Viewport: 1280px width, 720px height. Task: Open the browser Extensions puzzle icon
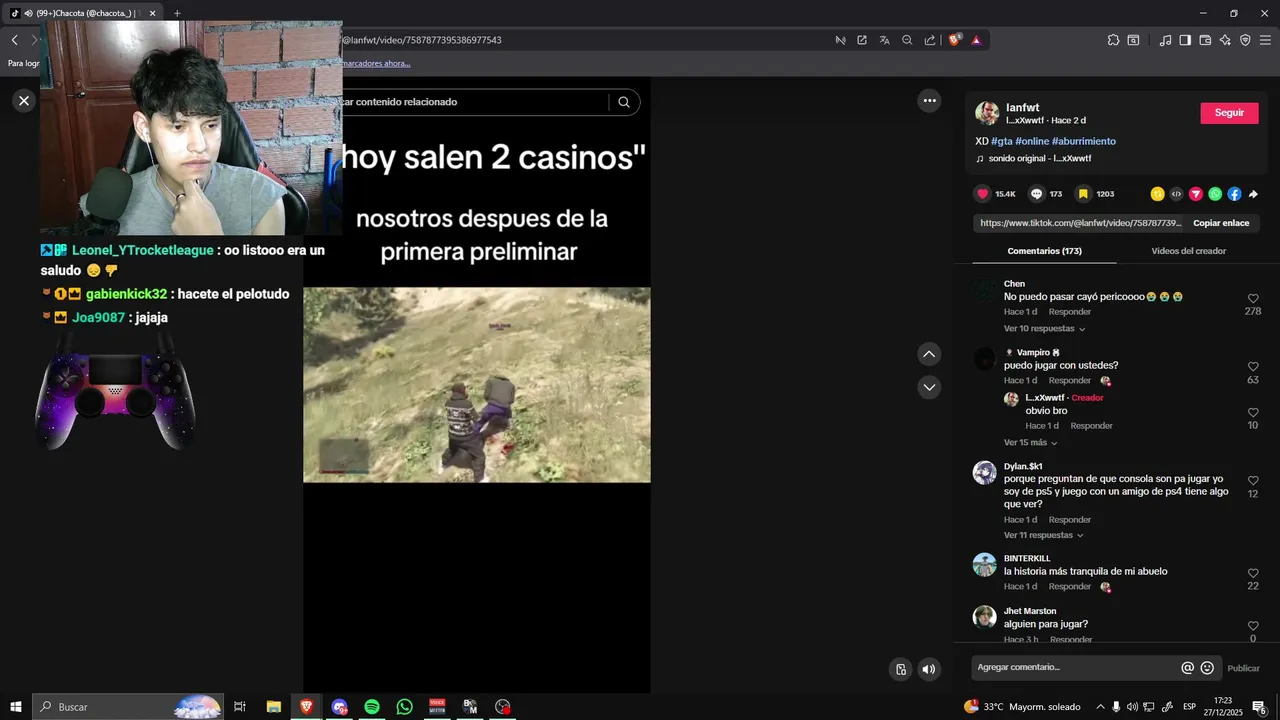pos(1113,40)
